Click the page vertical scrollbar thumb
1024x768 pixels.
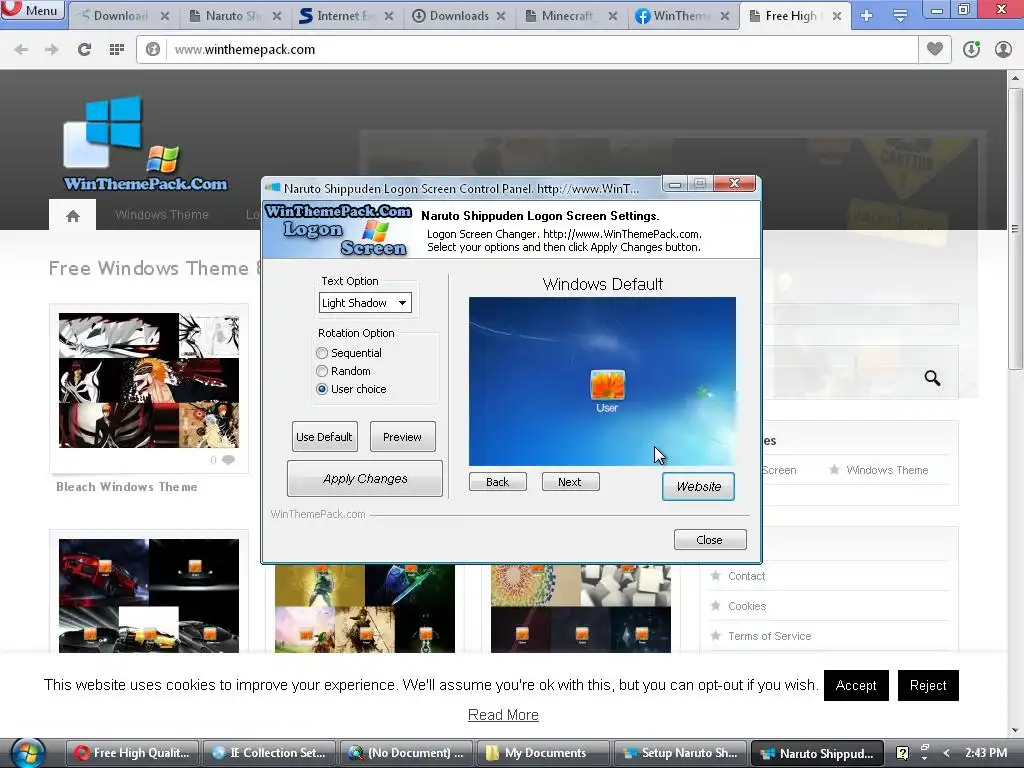click(x=1015, y=229)
